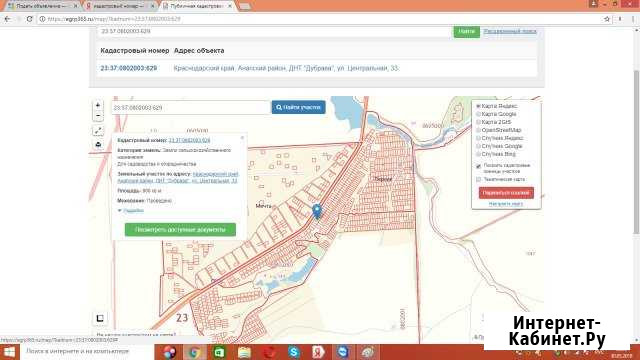Viewport: 640px width, 360px height.
Task: Click the square icon at map bottom-left
Action: click(x=100, y=318)
